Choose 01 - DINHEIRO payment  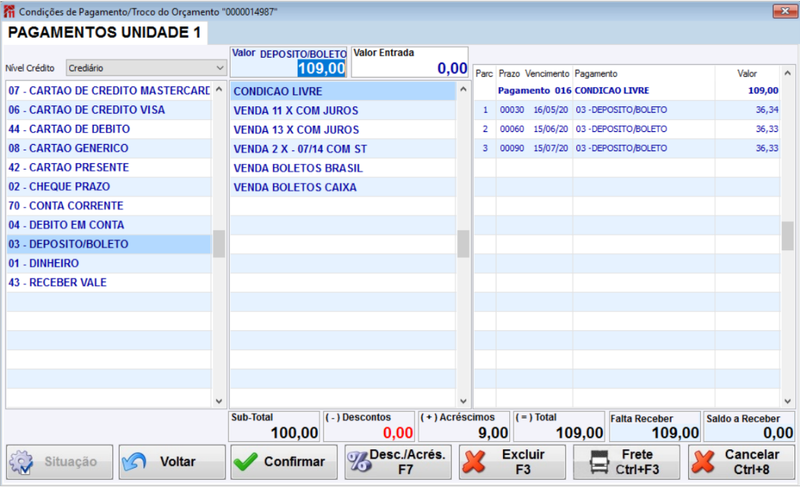coord(109,264)
